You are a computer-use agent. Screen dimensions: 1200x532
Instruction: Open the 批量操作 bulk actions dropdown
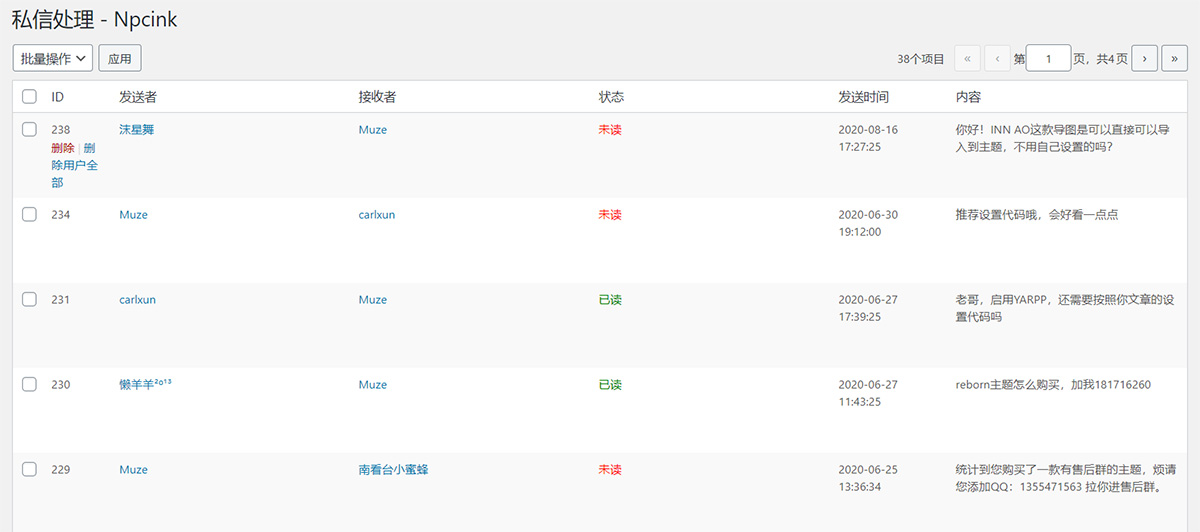53,59
